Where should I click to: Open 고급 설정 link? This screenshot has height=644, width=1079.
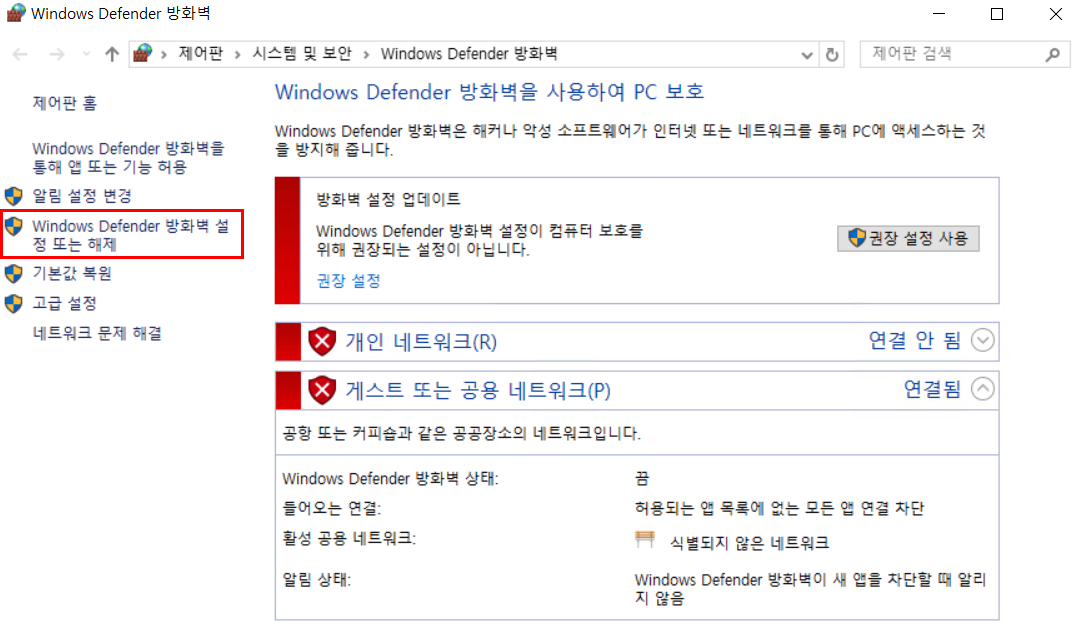[x=65, y=303]
